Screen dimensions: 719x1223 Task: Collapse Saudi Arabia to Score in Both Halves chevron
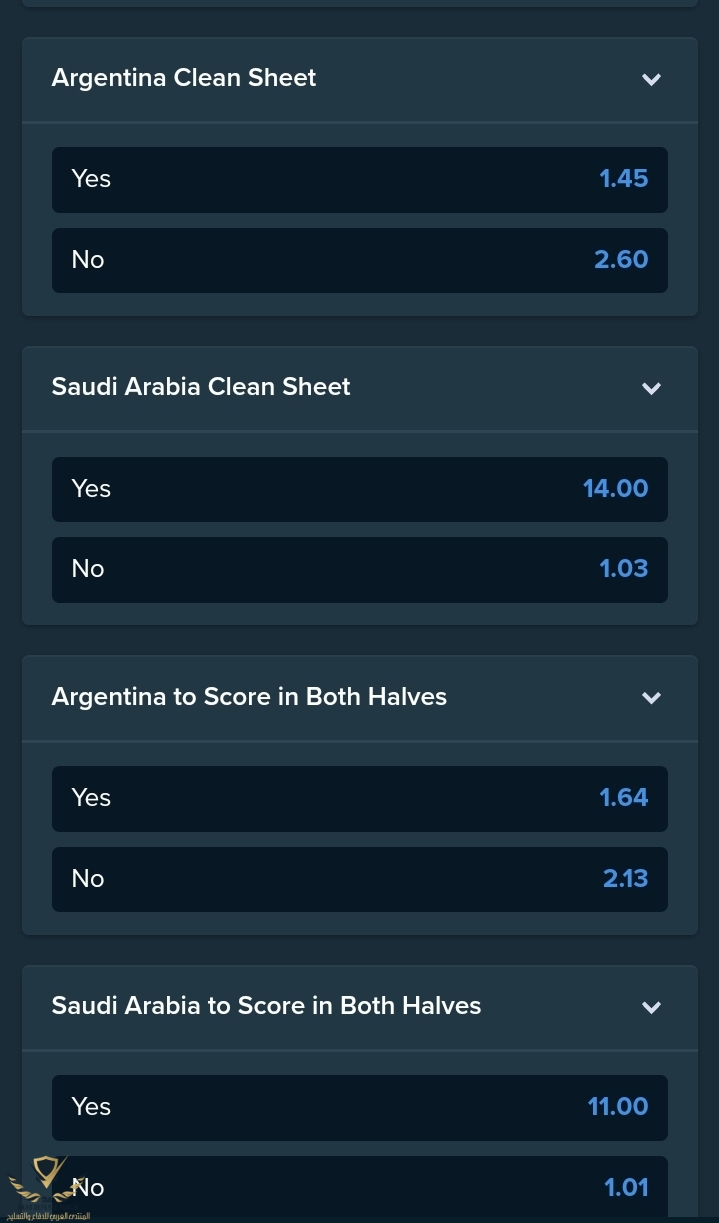click(651, 1007)
